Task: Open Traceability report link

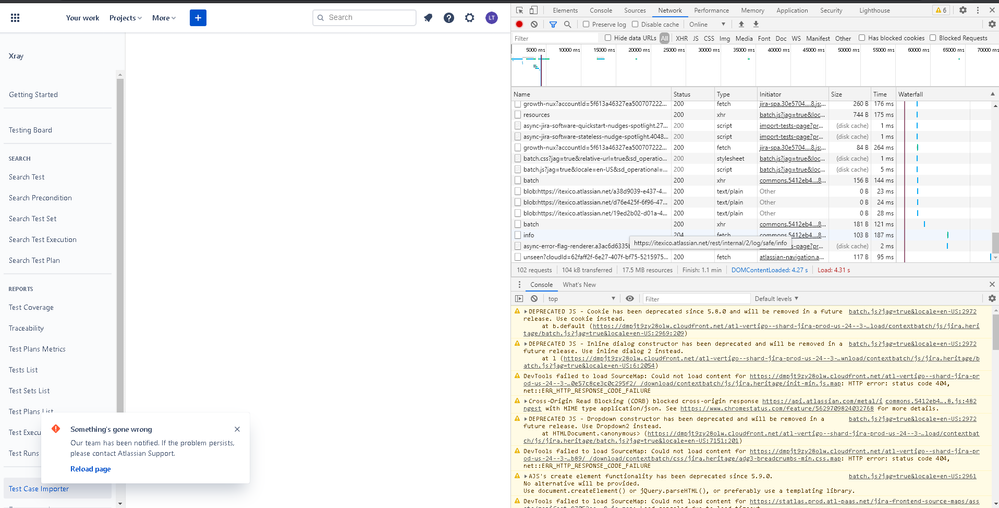Action: [26, 328]
